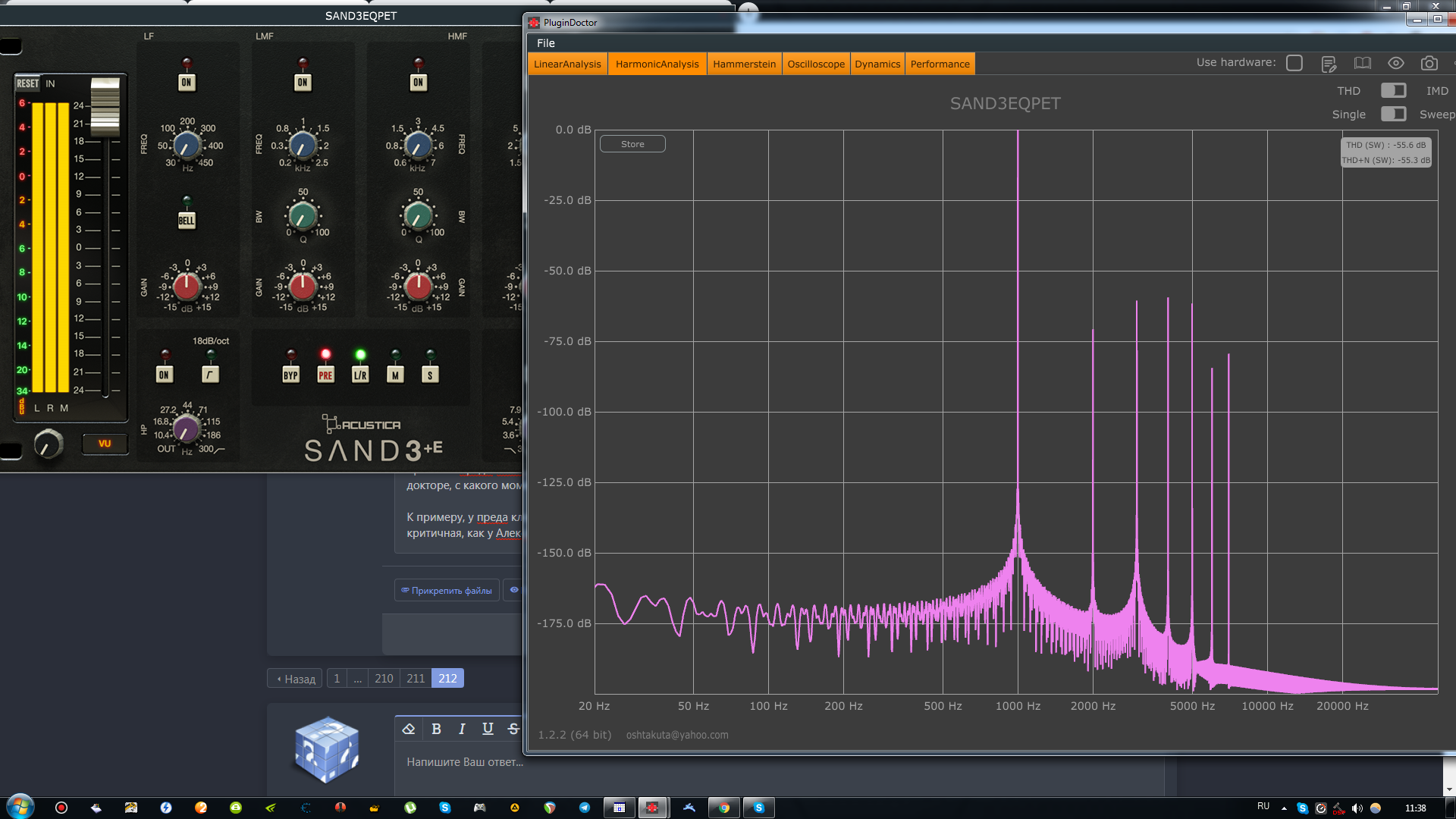Viewport: 1456px width, 819px height.
Task: Click the HMF gain red knob
Action: coord(418,286)
